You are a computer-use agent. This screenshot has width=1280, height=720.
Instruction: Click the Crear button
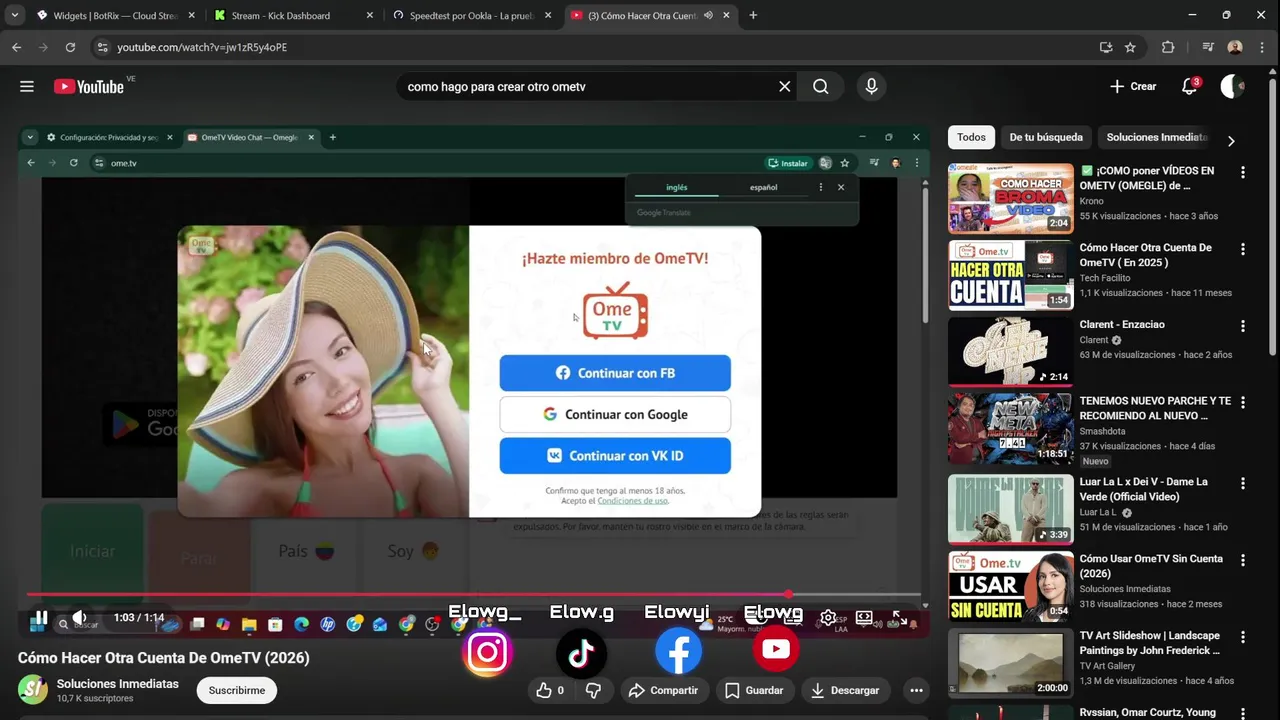click(x=1133, y=87)
